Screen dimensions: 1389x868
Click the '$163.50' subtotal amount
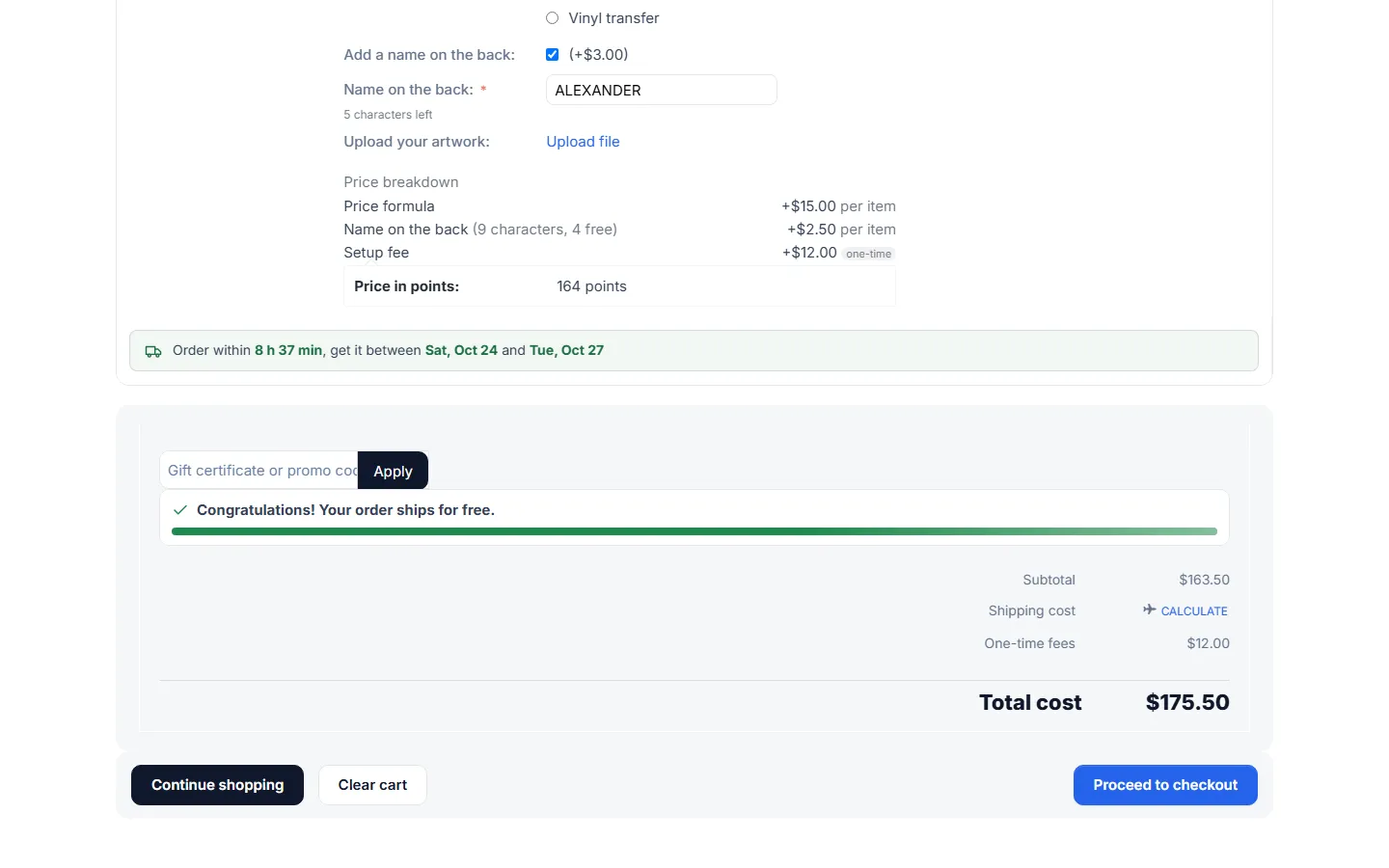(x=1204, y=580)
